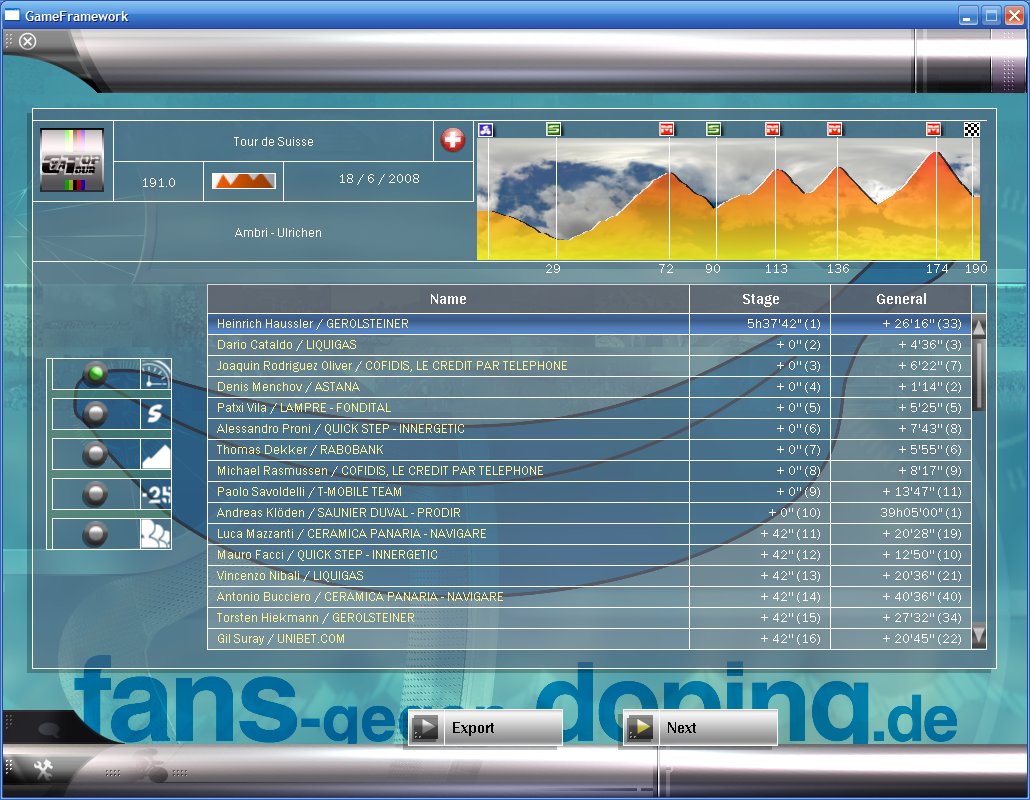Click the Name column header

pos(448,299)
